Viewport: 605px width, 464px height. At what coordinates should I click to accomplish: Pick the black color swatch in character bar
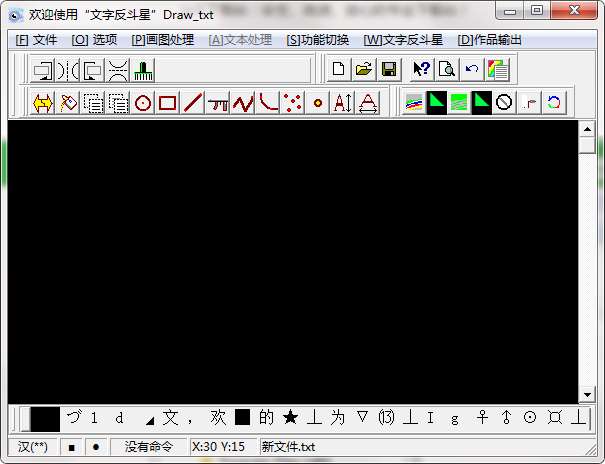[45, 418]
